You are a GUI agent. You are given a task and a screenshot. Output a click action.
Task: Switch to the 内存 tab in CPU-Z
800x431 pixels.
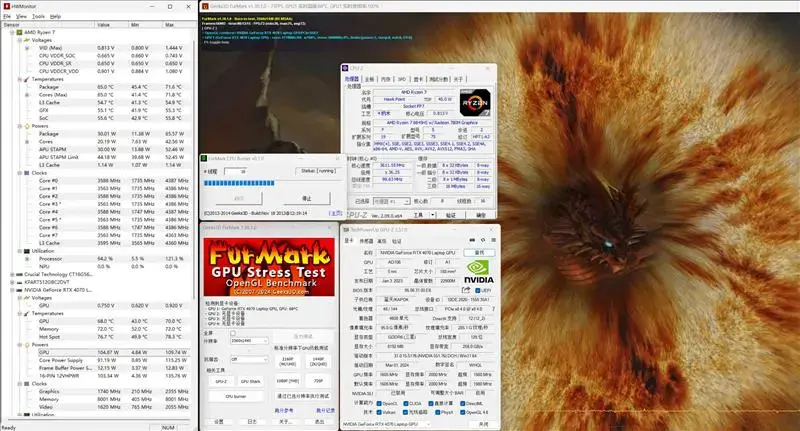click(x=386, y=79)
